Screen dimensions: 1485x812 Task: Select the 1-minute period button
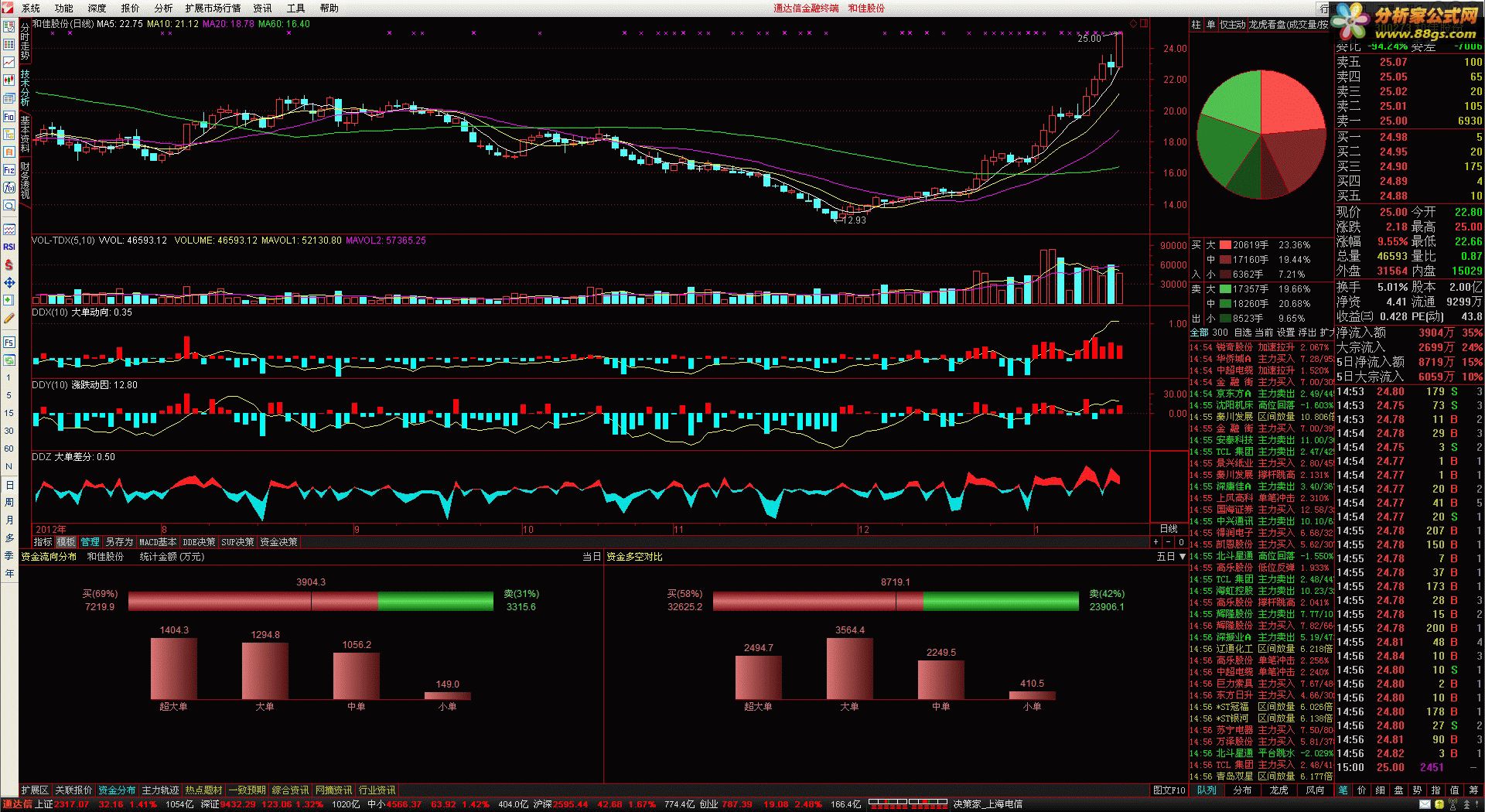9,377
